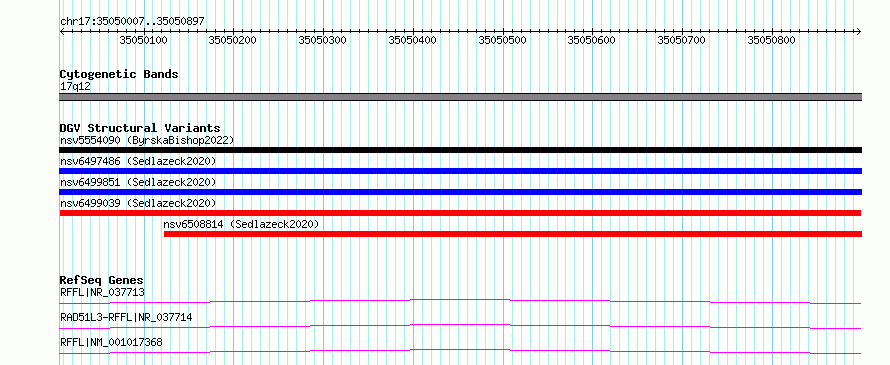This screenshot has height=365, width=890.
Task: Click the 35050500 ruler position label
Action: point(502,40)
